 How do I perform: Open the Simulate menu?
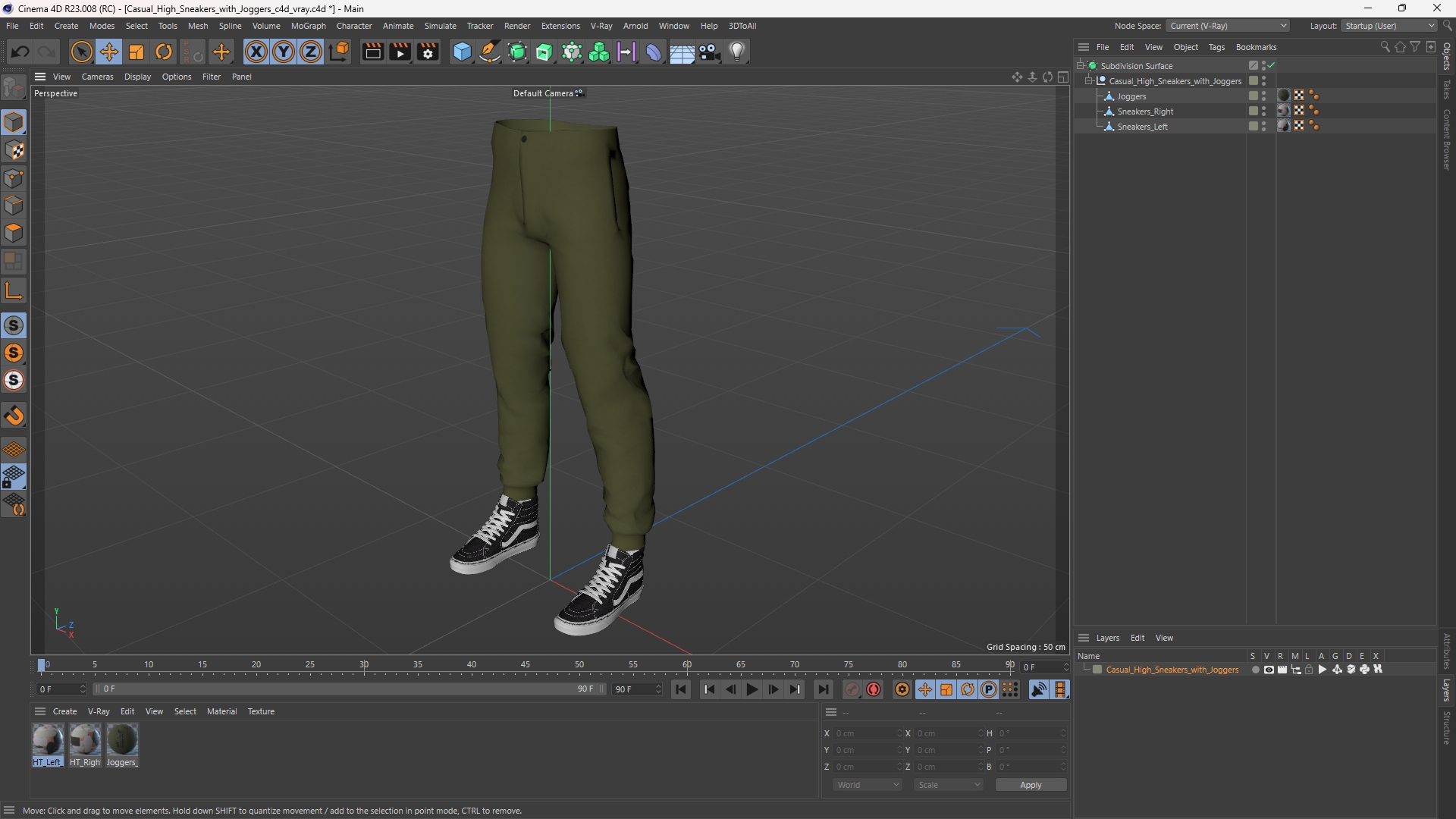point(440,26)
